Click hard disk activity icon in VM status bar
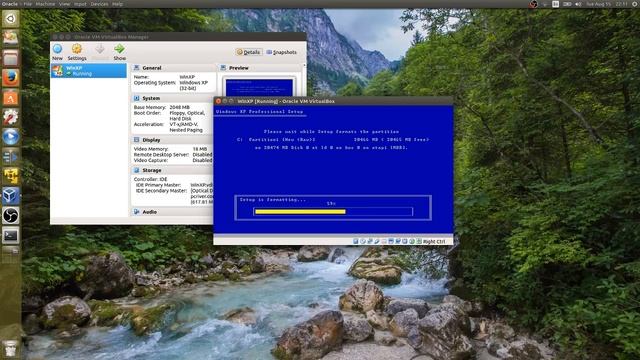This screenshot has width=640, height=360. 356,242
